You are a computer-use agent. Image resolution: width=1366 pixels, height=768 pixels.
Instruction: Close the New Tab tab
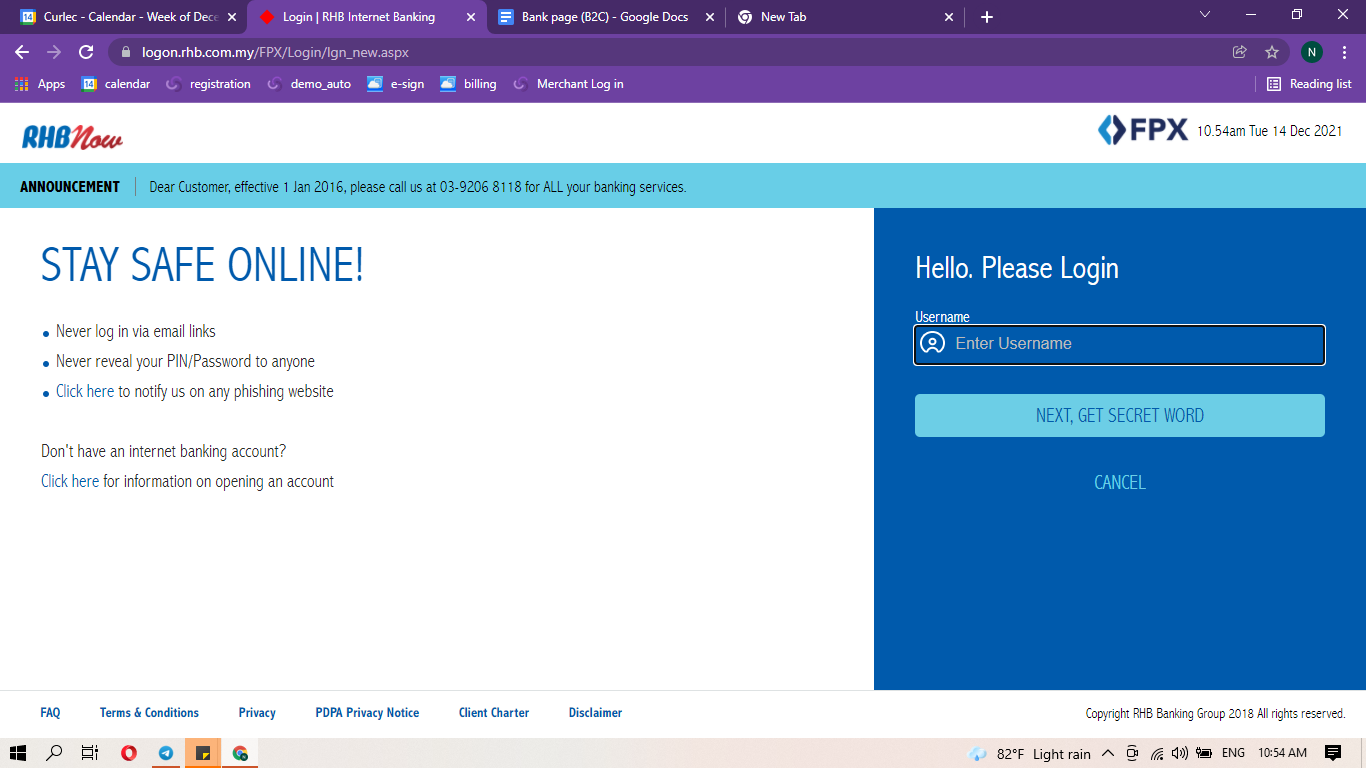pos(949,17)
